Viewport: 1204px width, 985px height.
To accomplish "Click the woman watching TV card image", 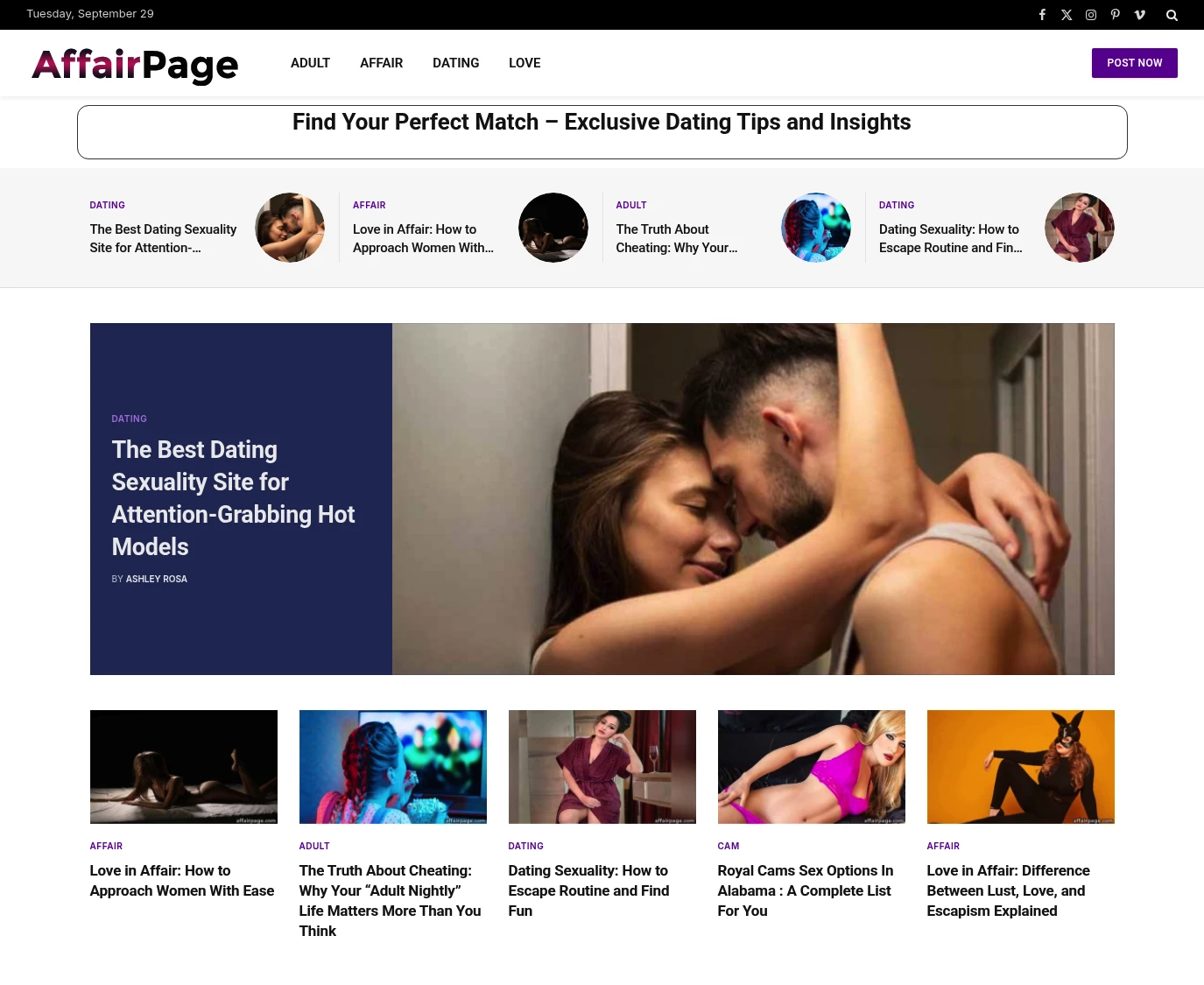I will click(393, 767).
